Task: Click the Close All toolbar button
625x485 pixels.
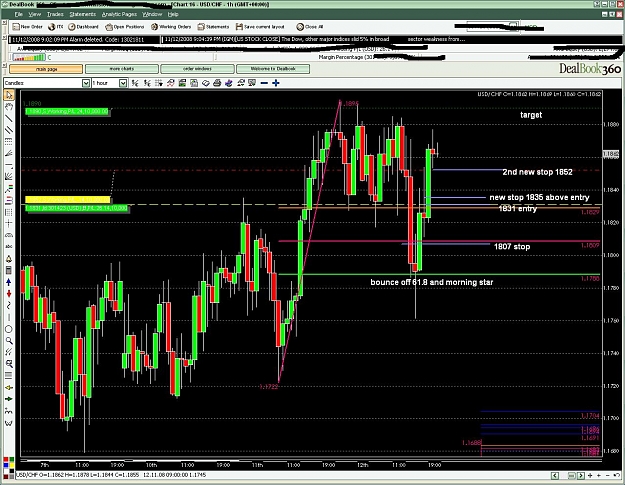Action: 310,27
